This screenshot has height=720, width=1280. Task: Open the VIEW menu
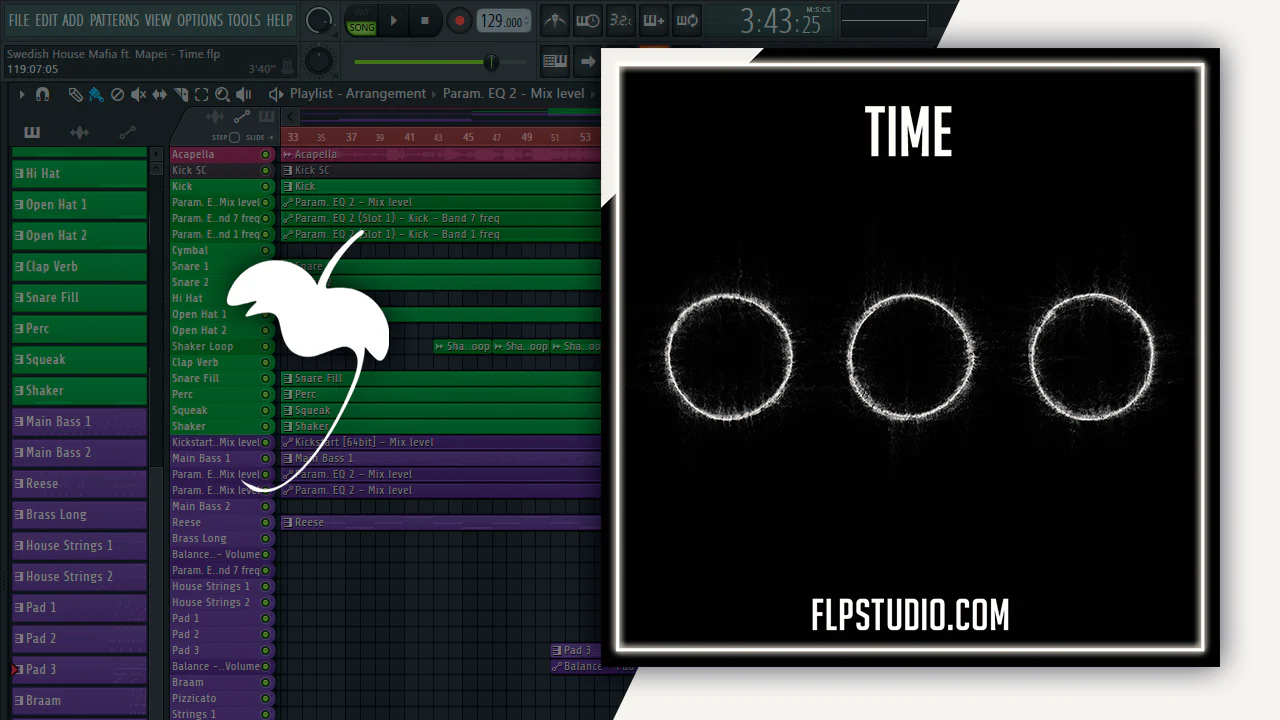point(158,20)
